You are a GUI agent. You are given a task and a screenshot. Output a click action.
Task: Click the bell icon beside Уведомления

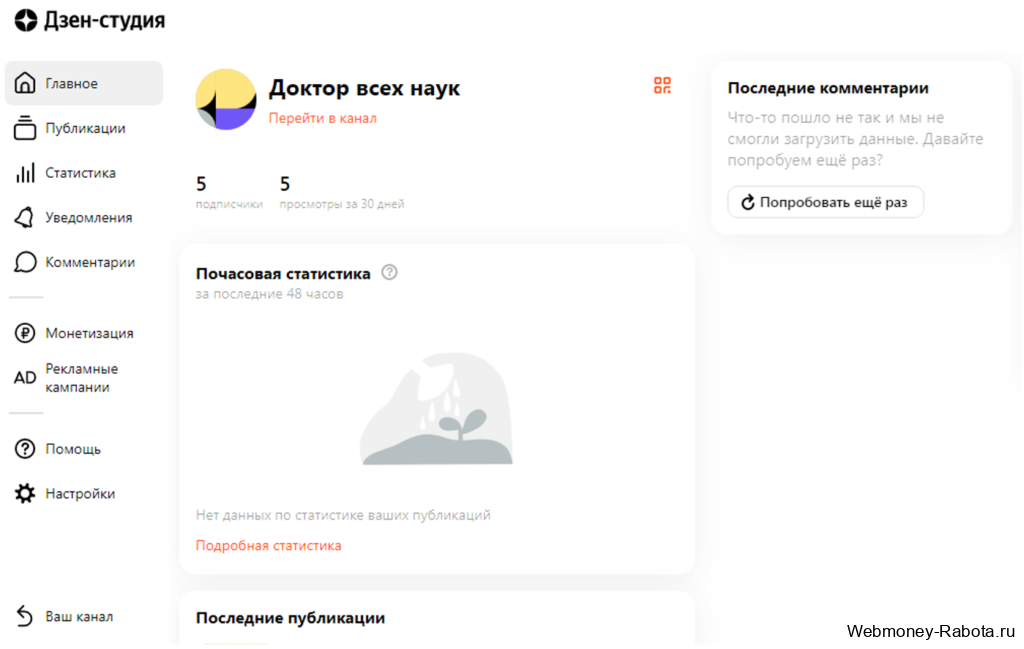point(25,217)
